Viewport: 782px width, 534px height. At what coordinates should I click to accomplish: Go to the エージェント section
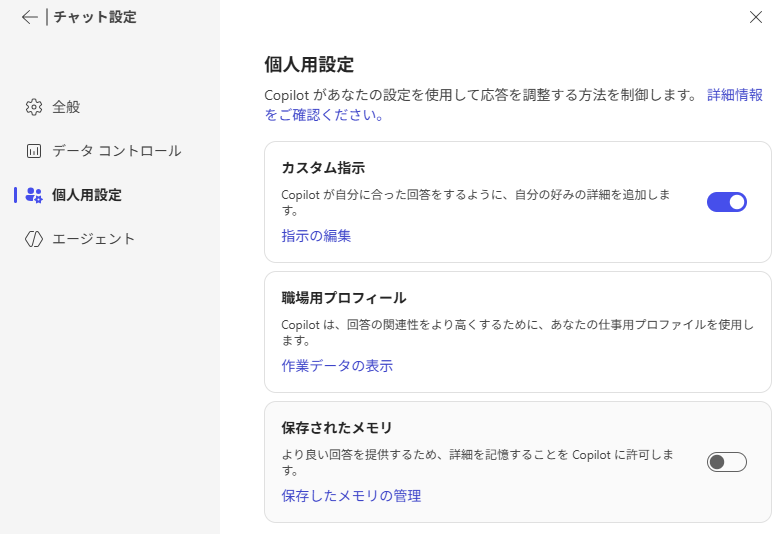93,239
